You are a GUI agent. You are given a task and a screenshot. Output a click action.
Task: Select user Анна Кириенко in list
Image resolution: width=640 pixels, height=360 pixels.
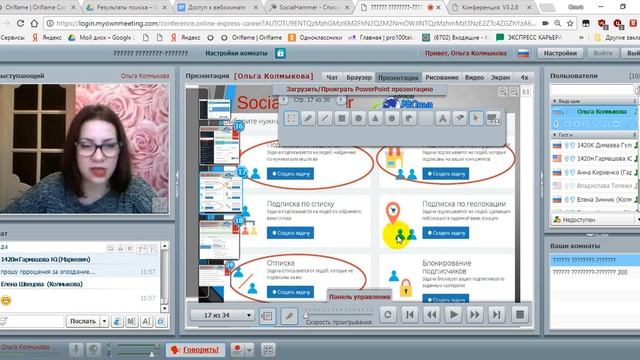[594, 172]
